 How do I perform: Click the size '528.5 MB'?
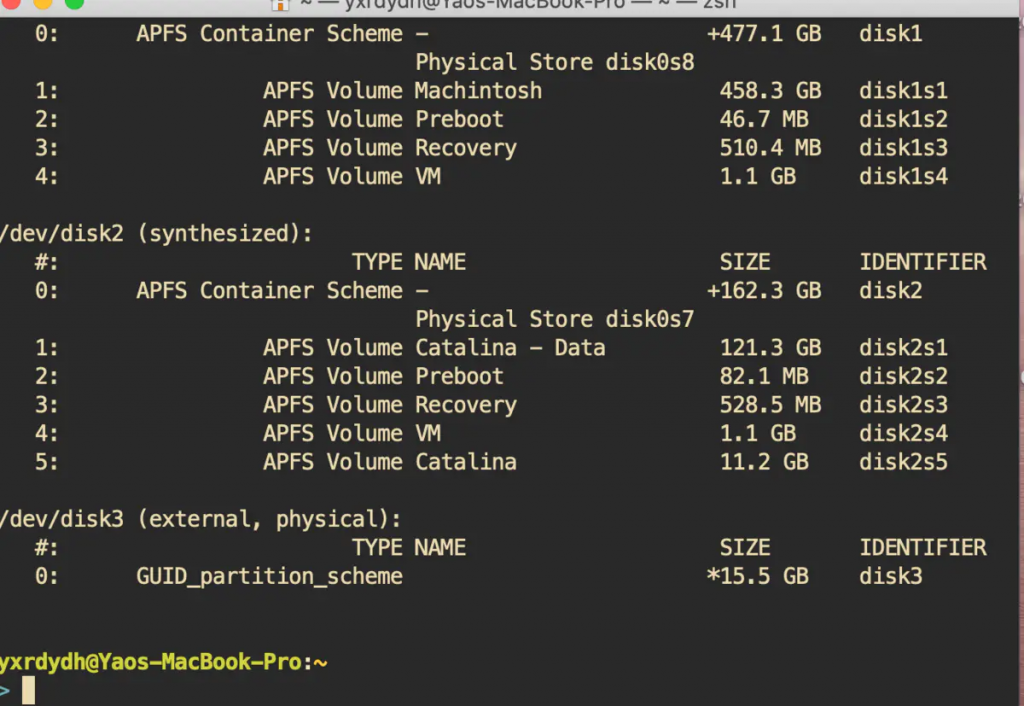pyautogui.click(x=771, y=406)
